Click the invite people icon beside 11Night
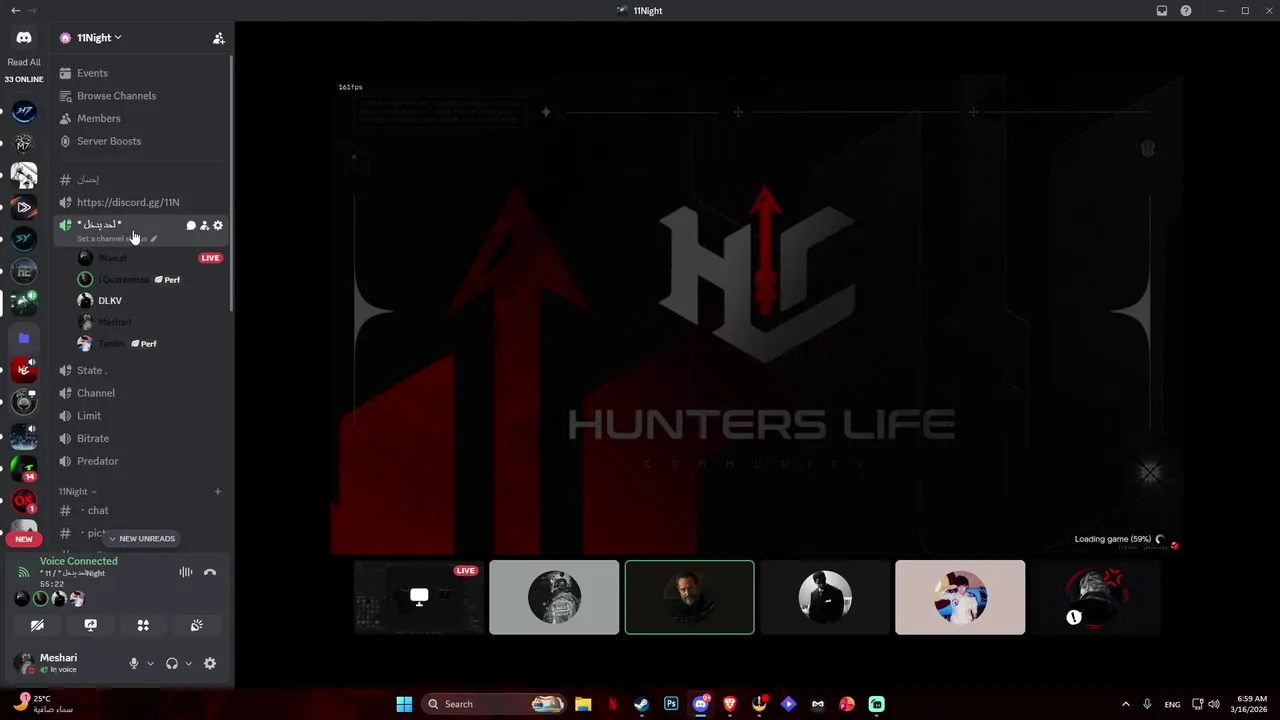1280x720 pixels. point(218,38)
